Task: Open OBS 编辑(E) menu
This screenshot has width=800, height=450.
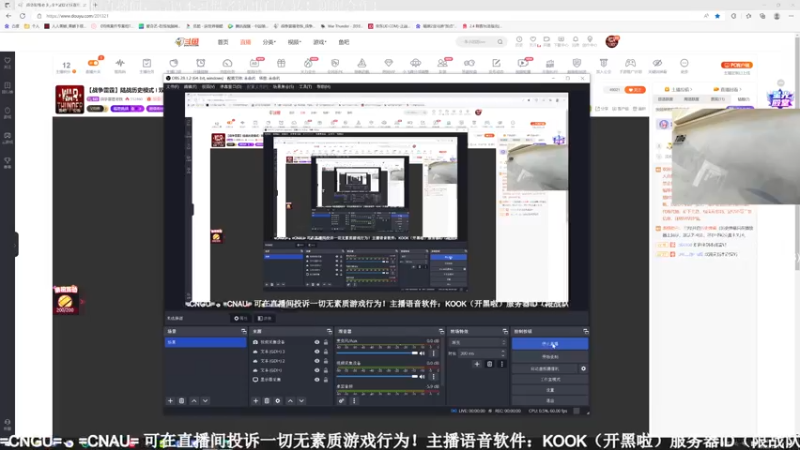Action: tap(190, 87)
